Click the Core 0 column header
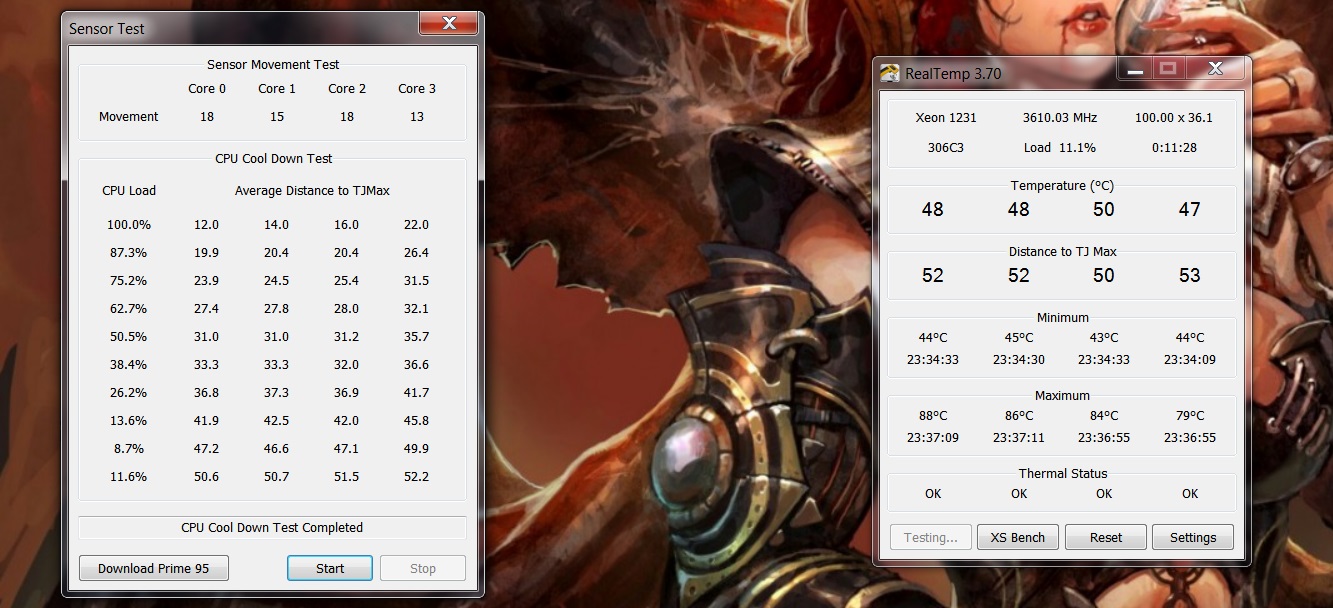Viewport: 1333px width, 608px height. (x=207, y=88)
